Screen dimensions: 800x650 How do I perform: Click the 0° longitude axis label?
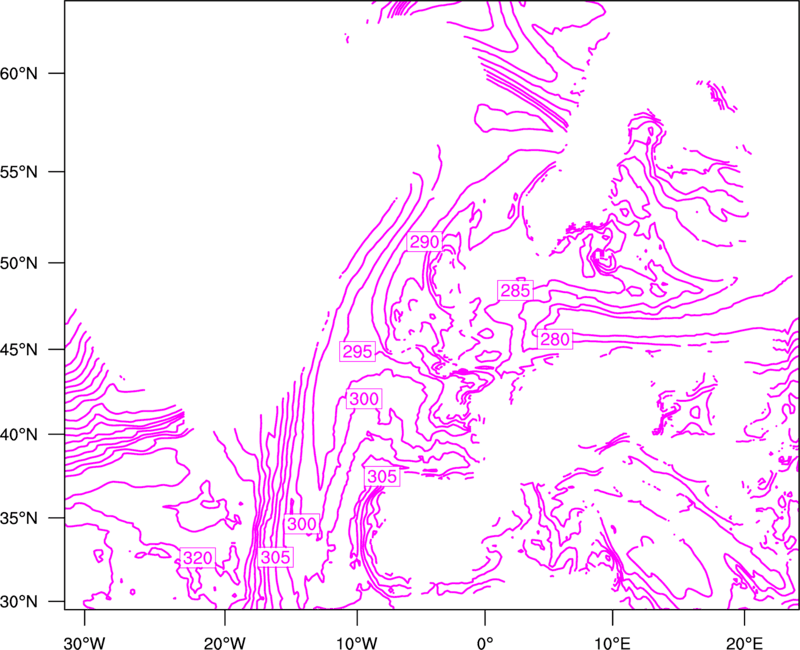[485, 643]
